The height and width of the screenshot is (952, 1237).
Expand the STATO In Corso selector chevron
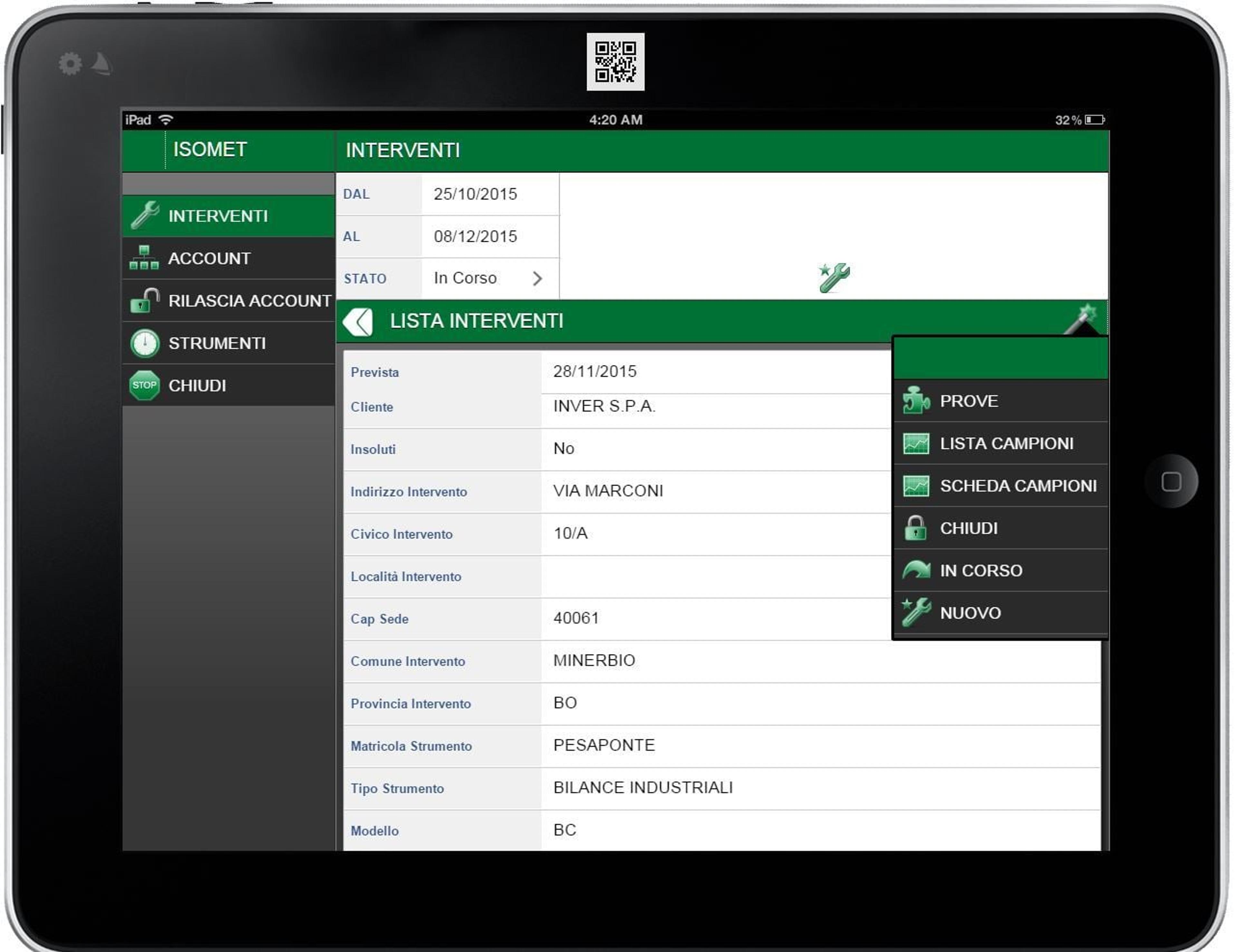(538, 278)
